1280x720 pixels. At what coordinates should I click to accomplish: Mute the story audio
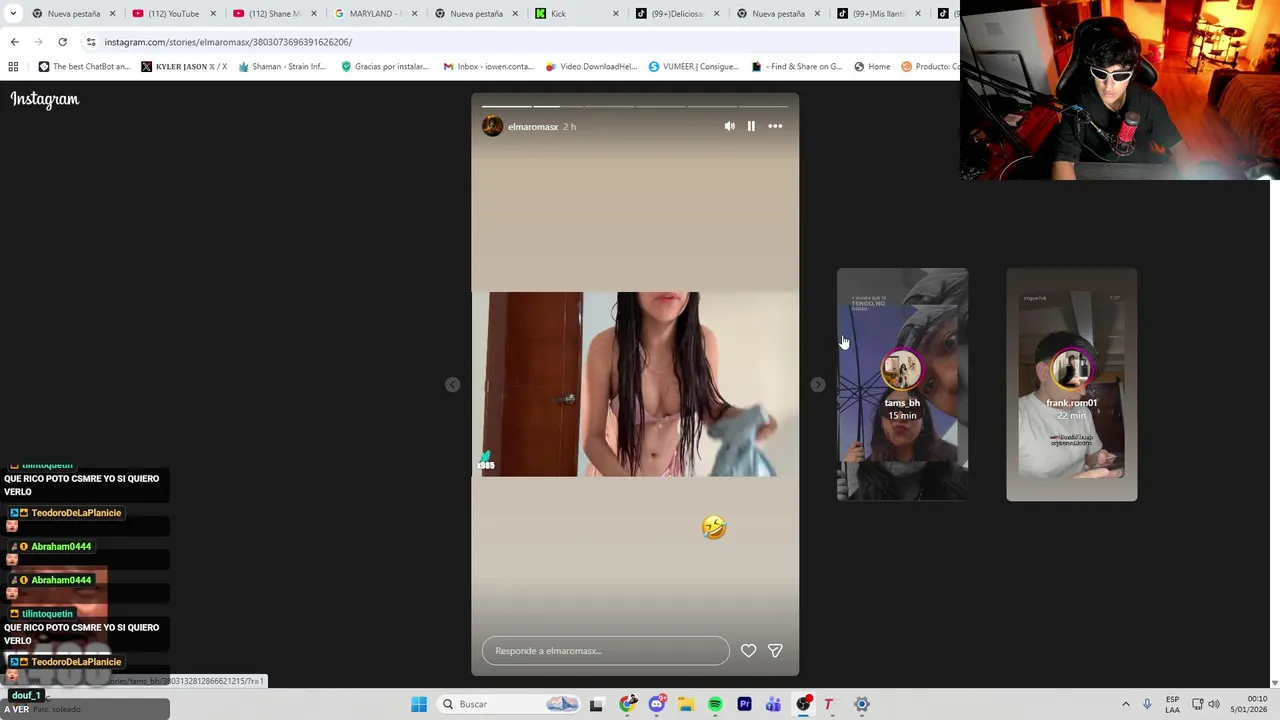click(729, 126)
